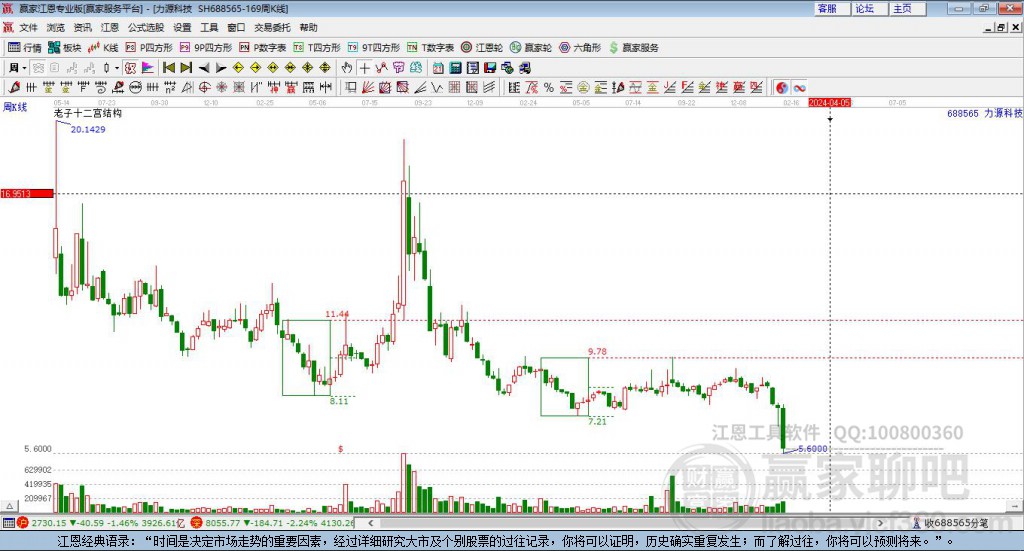Open the 9P四方形 tool
The image size is (1024, 551).
pos(206,48)
